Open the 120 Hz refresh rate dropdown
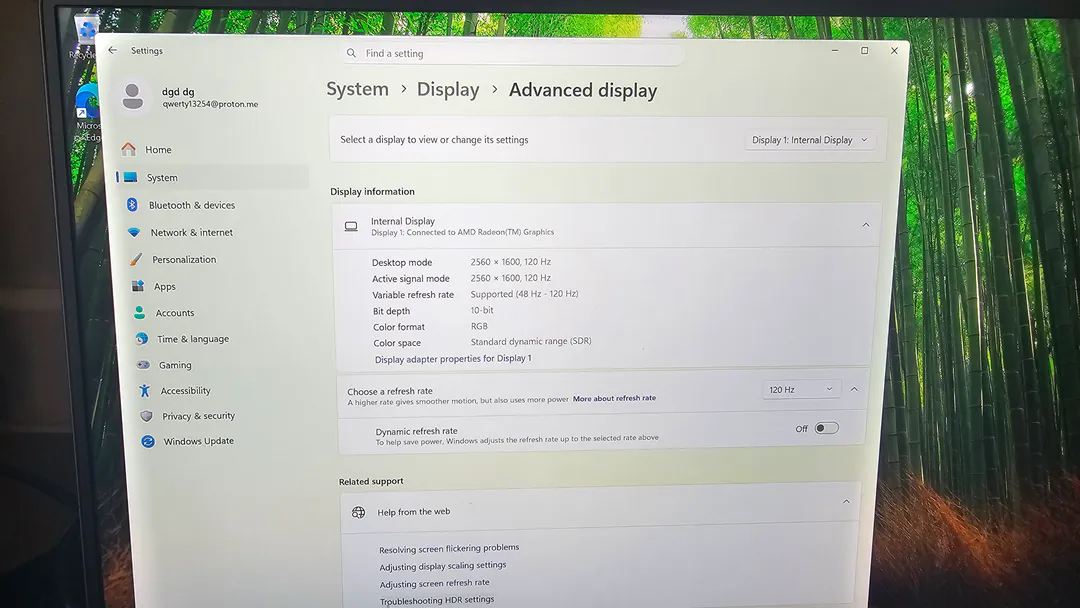Viewport: 1080px width, 608px height. pyautogui.click(x=800, y=390)
